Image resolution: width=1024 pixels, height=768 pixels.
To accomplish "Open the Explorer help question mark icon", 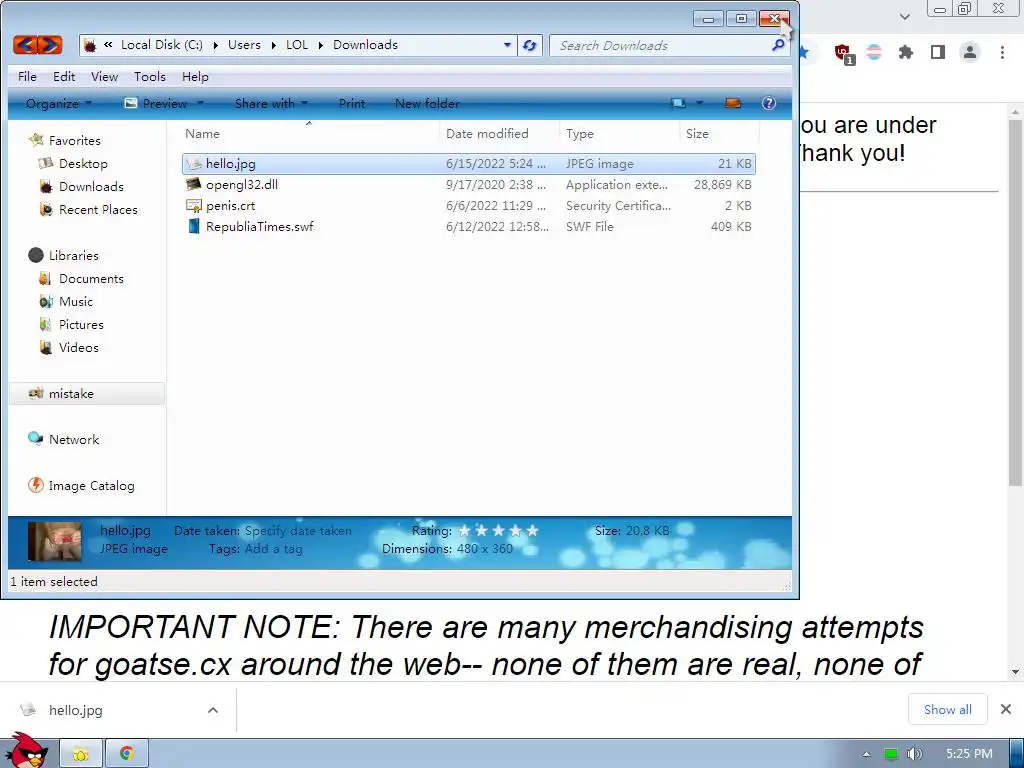I will point(769,103).
